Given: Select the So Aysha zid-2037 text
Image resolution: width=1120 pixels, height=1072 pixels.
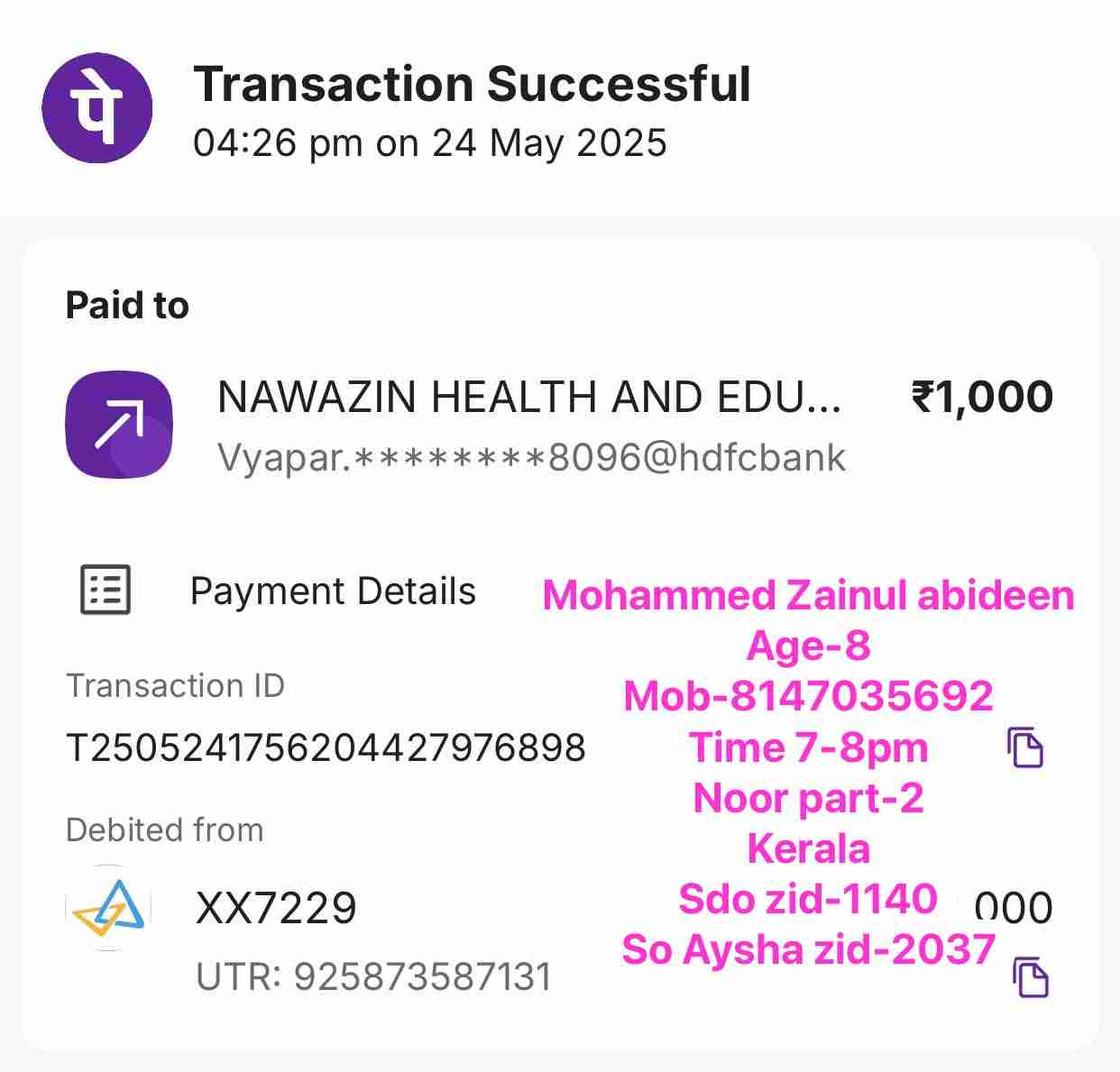Looking at the screenshot, I should pyautogui.click(x=808, y=949).
